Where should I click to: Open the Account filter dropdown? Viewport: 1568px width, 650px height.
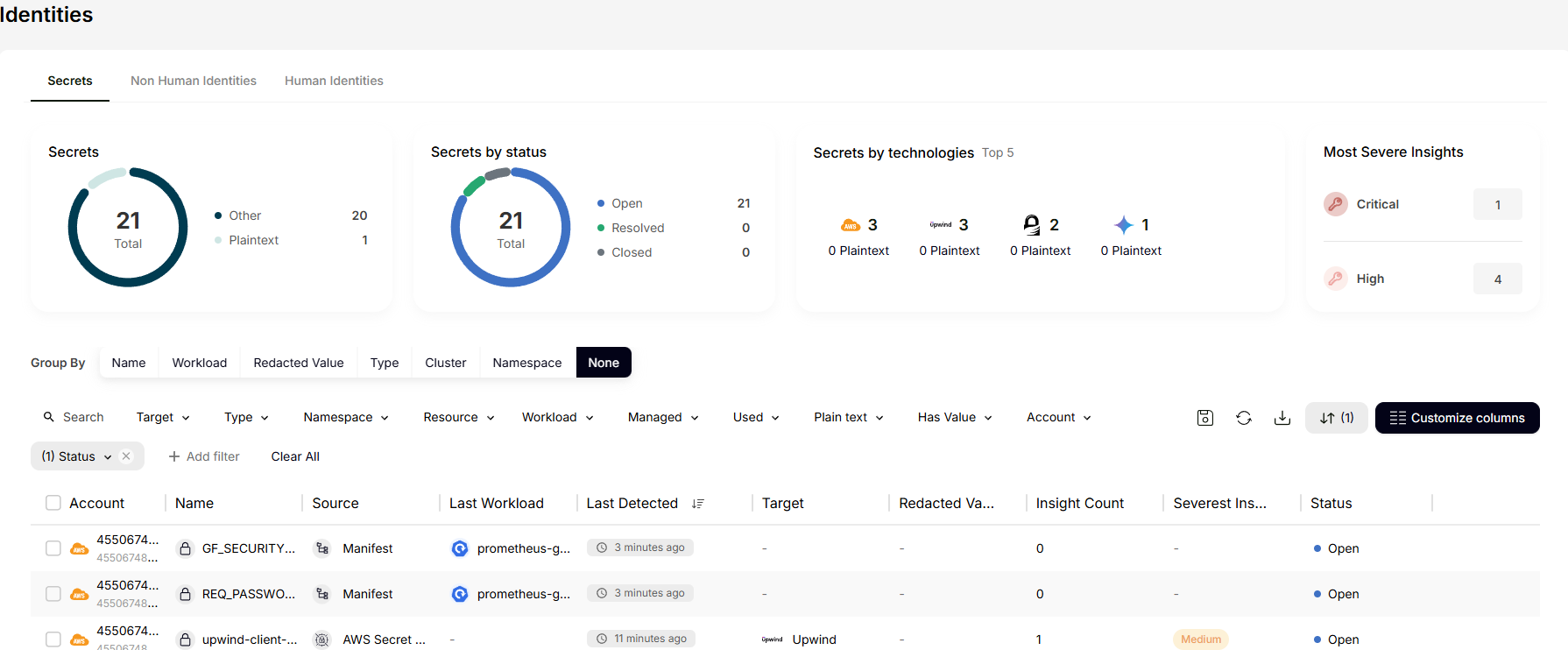click(1058, 418)
